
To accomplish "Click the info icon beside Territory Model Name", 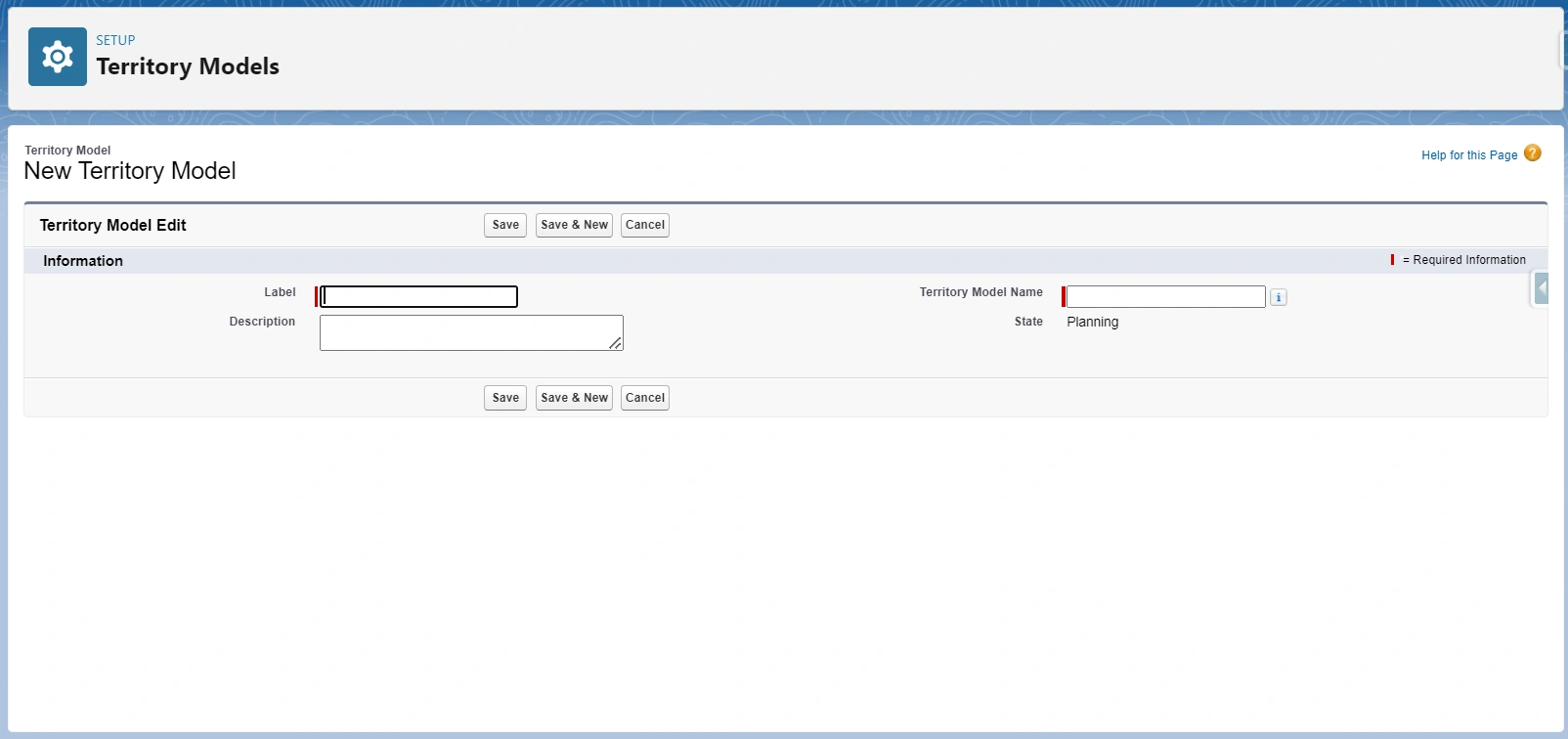I will tap(1278, 297).
